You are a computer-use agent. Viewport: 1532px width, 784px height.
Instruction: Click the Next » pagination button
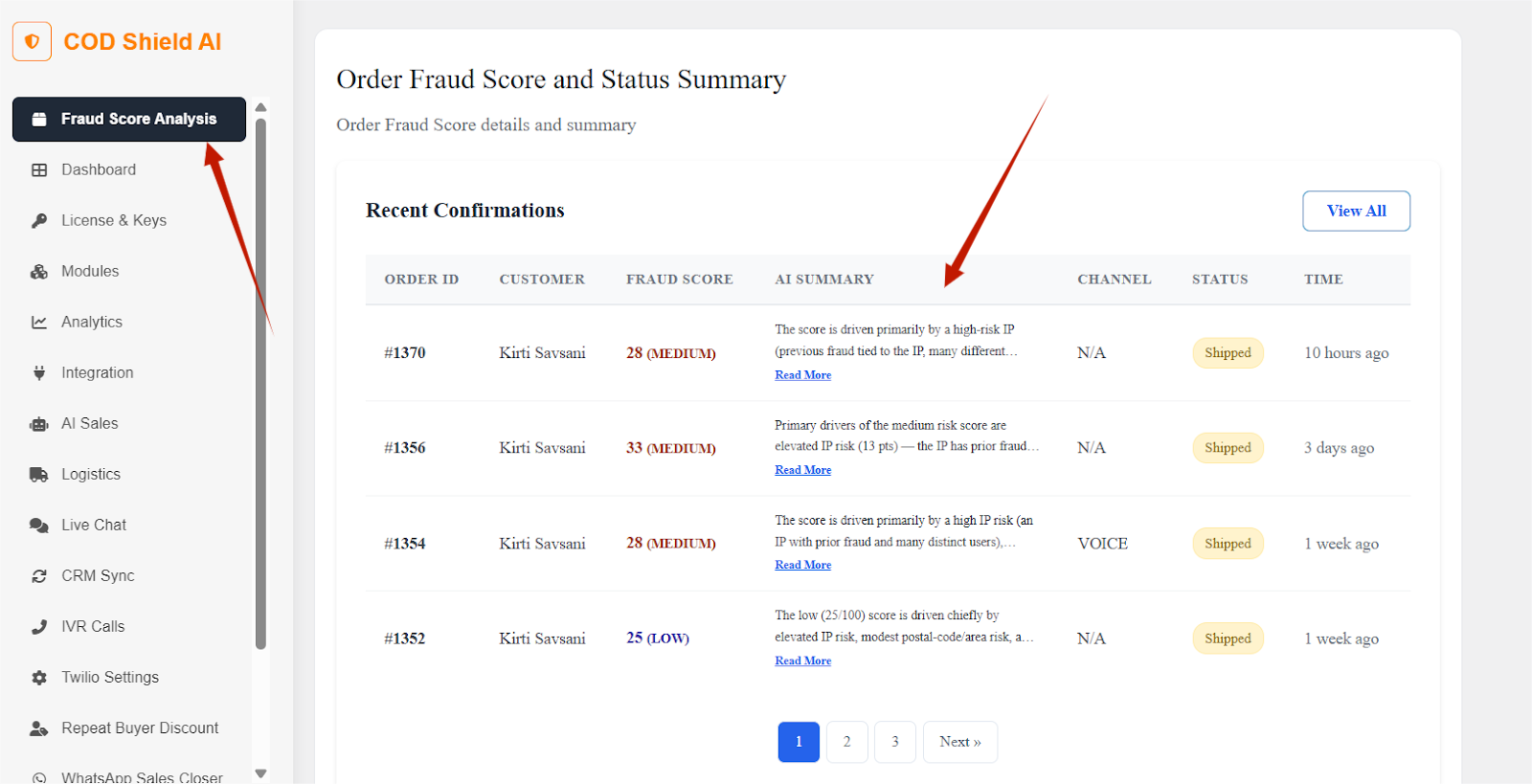coord(959,742)
